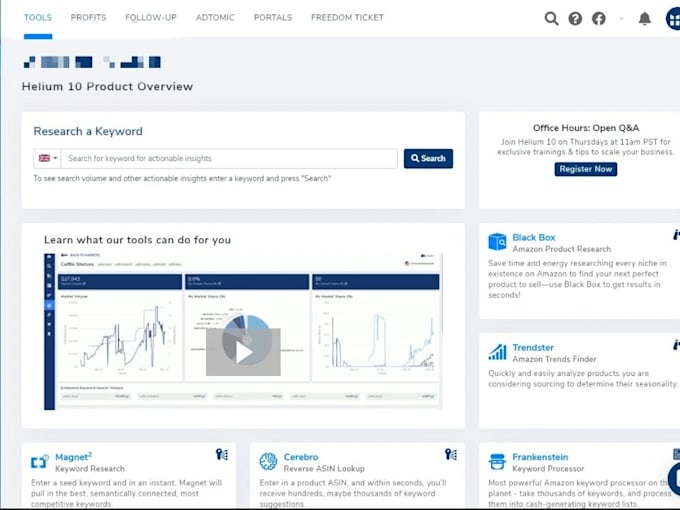This screenshot has height=510, width=680.
Task: Open notifications bell icon
Action: 645,18
